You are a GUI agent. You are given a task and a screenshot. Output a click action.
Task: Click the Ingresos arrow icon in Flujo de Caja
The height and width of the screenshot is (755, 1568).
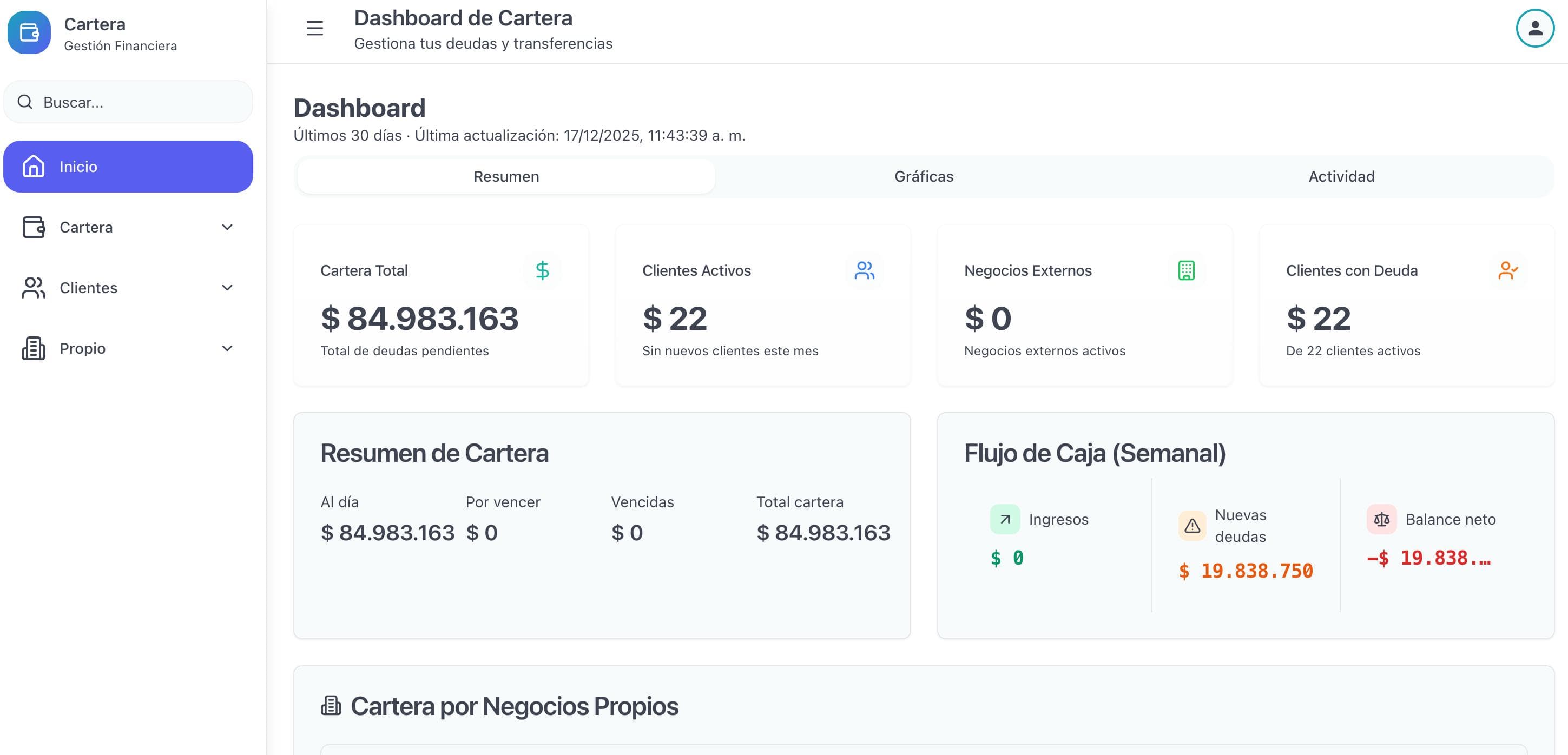pos(1004,519)
